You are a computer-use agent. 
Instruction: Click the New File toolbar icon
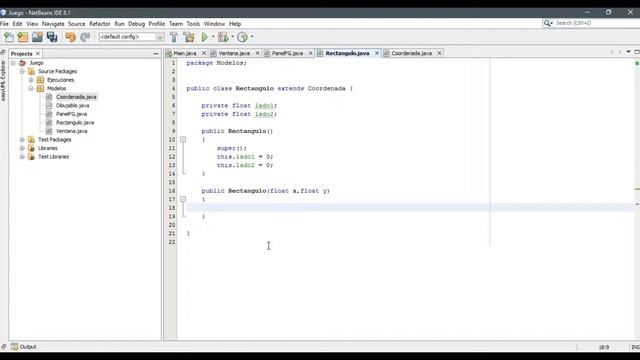9,37
